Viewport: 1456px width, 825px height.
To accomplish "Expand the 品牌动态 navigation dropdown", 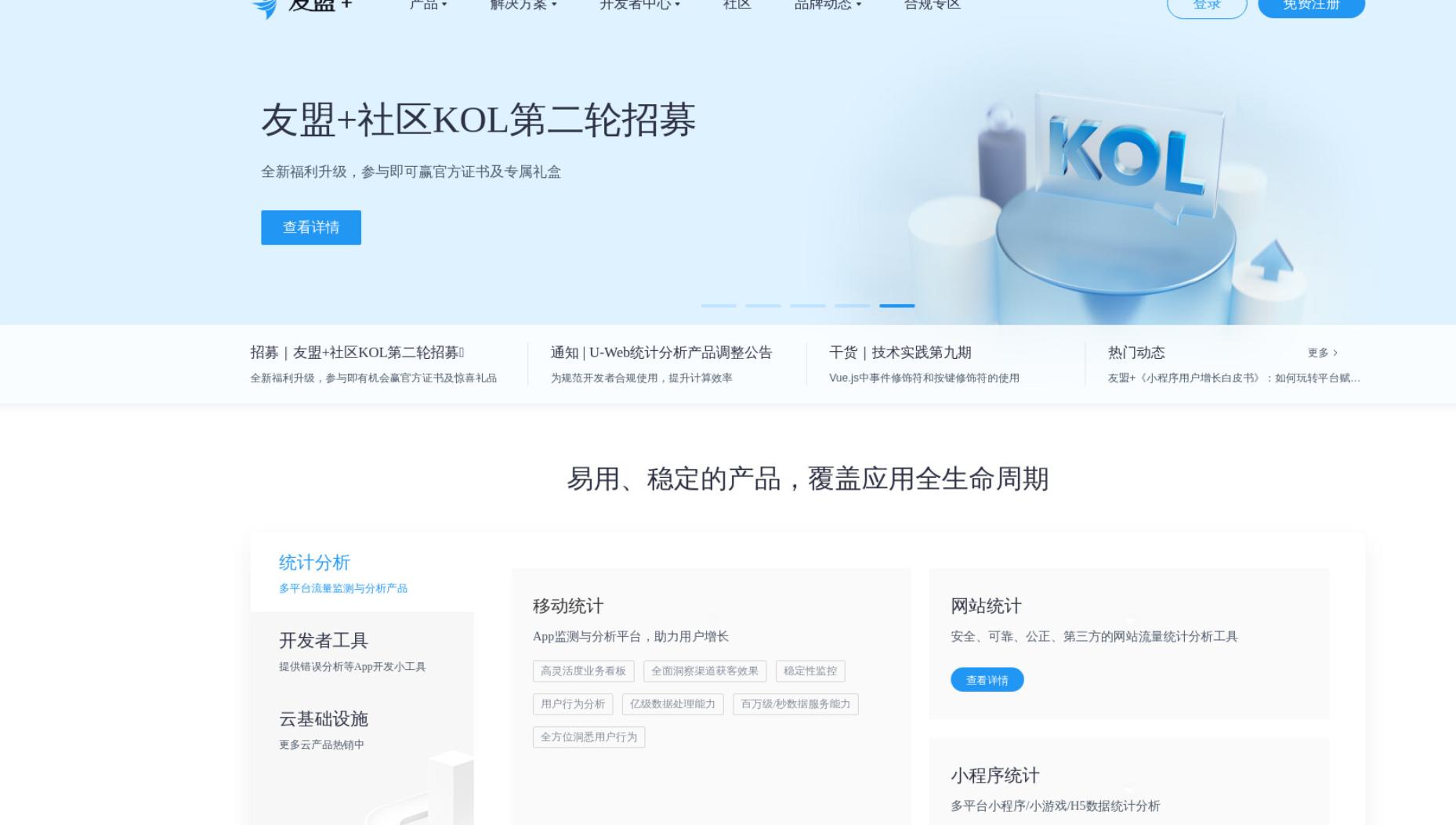I will pyautogui.click(x=828, y=5).
